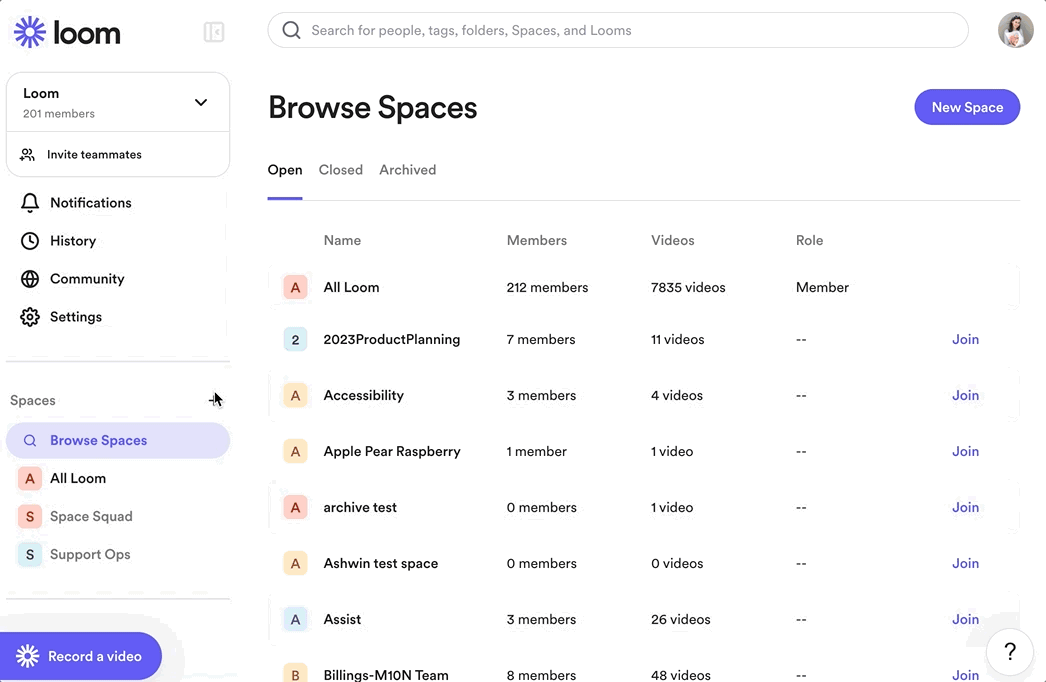Click the New Space button
This screenshot has width=1046, height=682.
[x=966, y=107]
